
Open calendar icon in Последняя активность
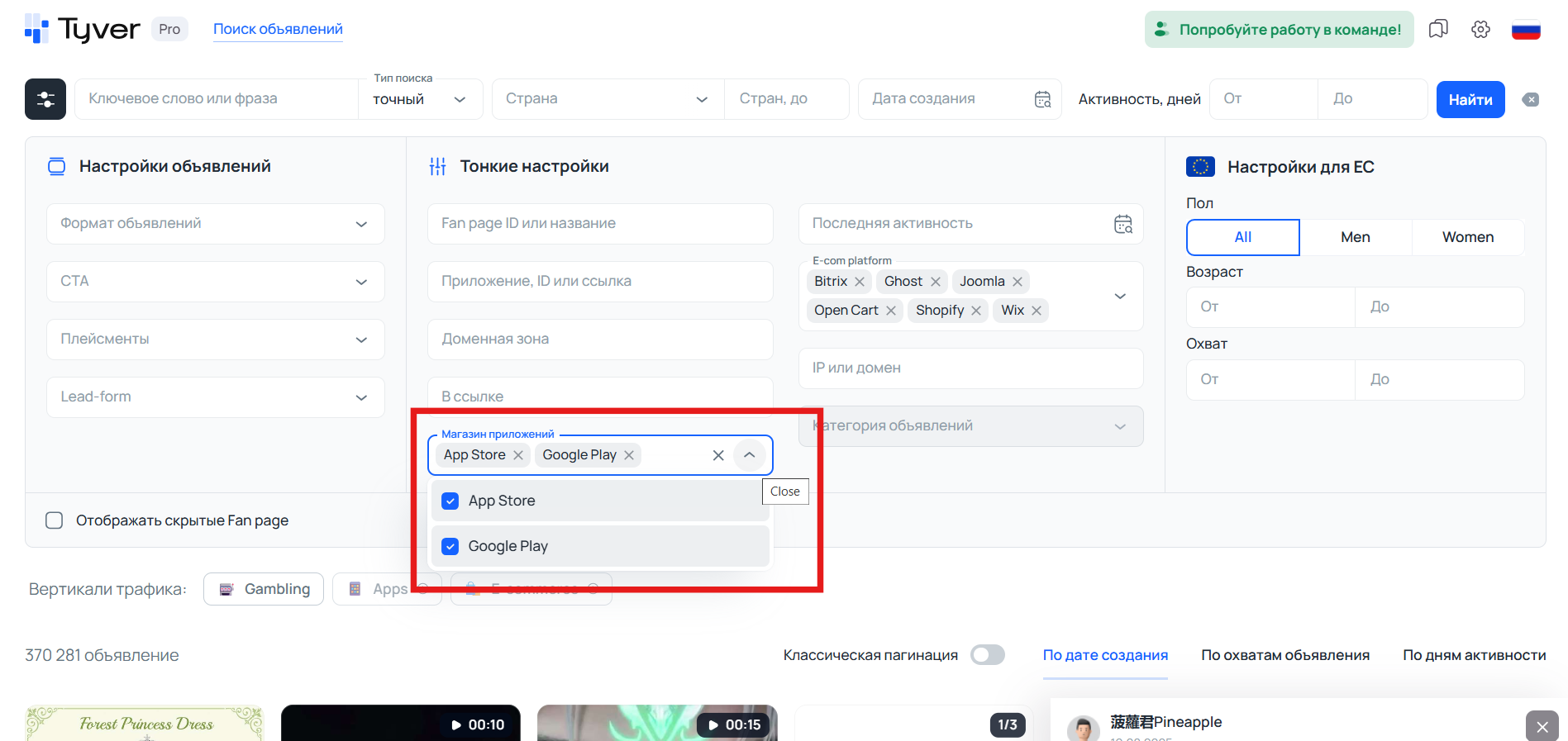[x=1122, y=224]
